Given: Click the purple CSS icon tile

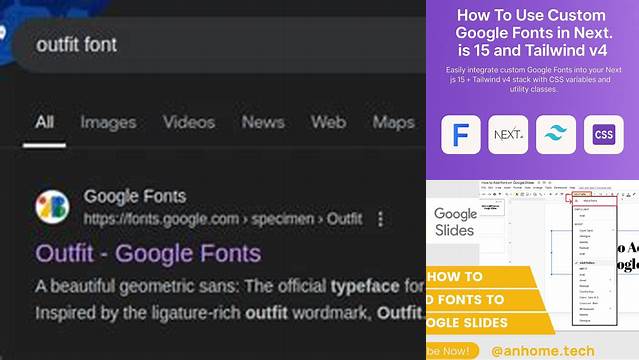Looking at the screenshot, I should (604, 135).
